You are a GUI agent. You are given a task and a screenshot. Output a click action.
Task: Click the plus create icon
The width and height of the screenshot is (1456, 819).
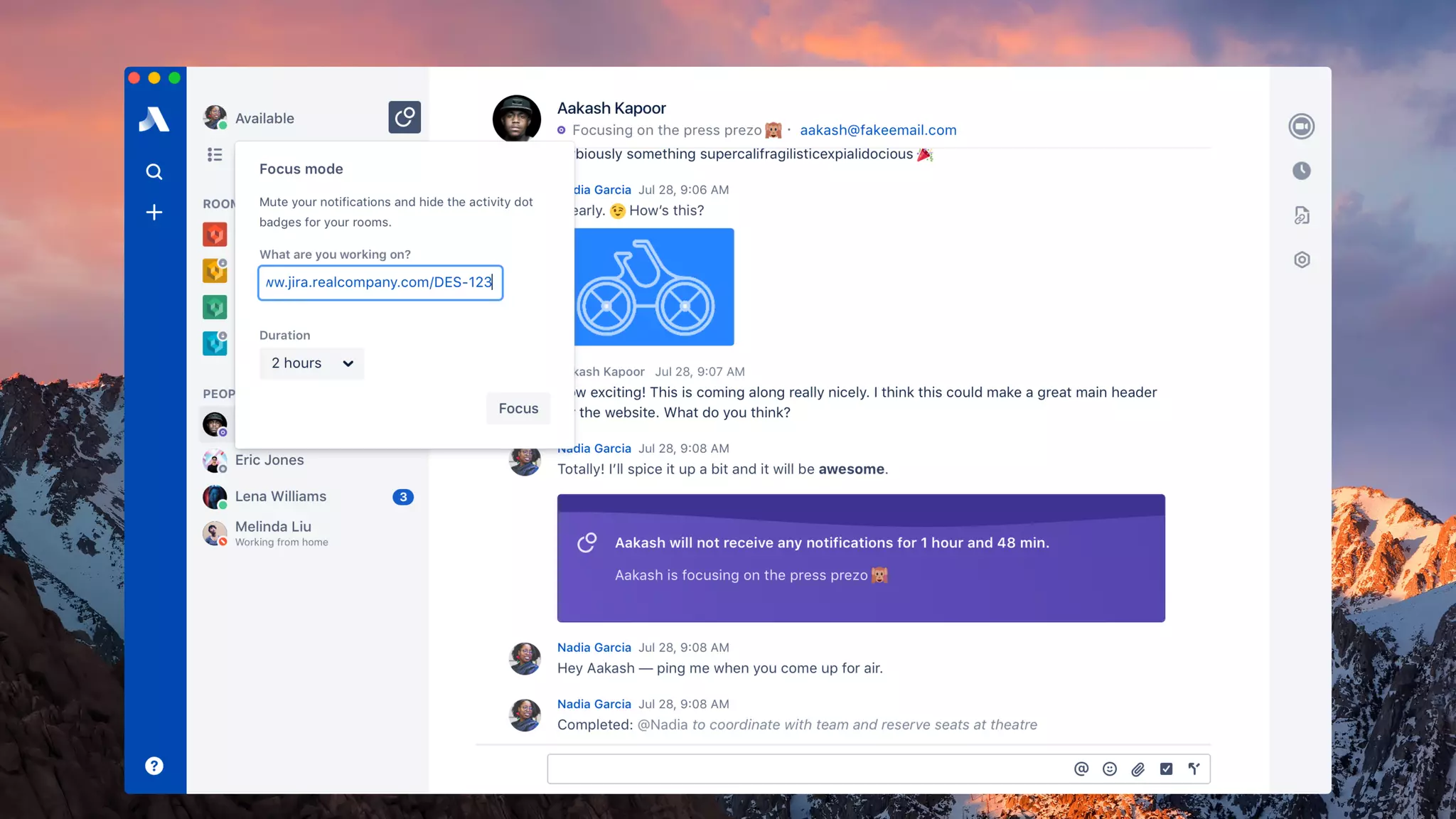click(154, 213)
